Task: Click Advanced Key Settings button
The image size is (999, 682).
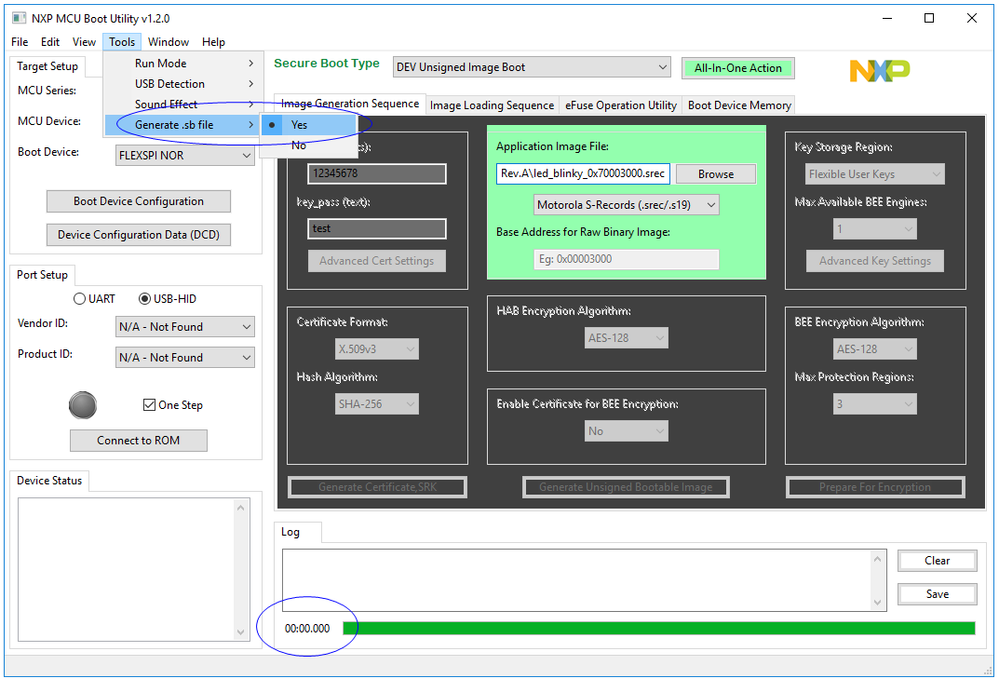Action: coord(875,261)
